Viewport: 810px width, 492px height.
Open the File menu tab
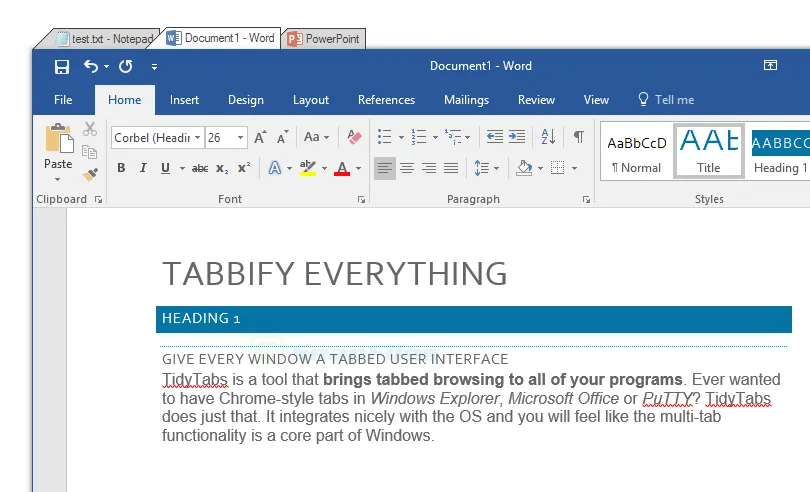(x=63, y=100)
